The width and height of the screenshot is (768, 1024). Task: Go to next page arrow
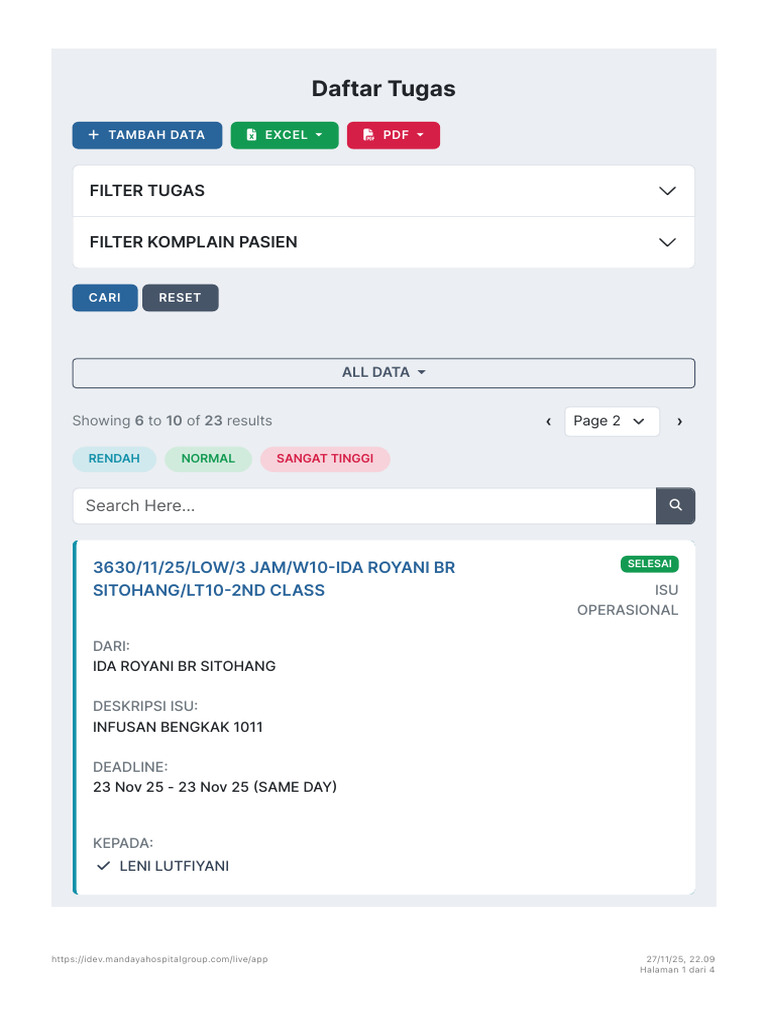click(680, 421)
